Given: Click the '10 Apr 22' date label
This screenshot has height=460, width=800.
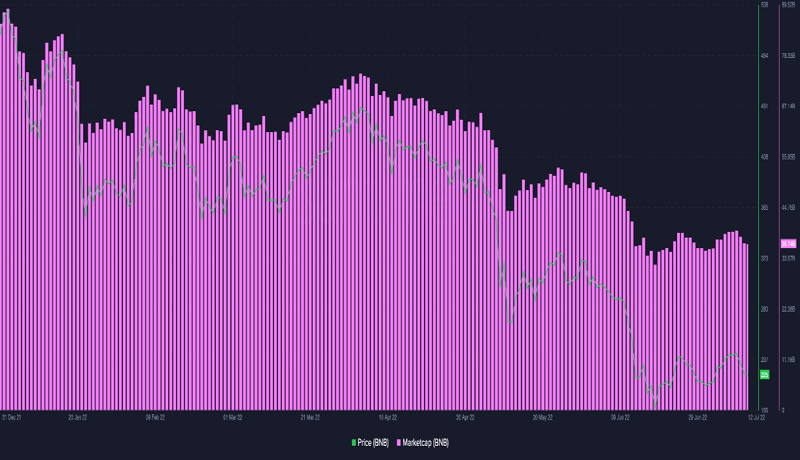Looking at the screenshot, I should [x=388, y=417].
